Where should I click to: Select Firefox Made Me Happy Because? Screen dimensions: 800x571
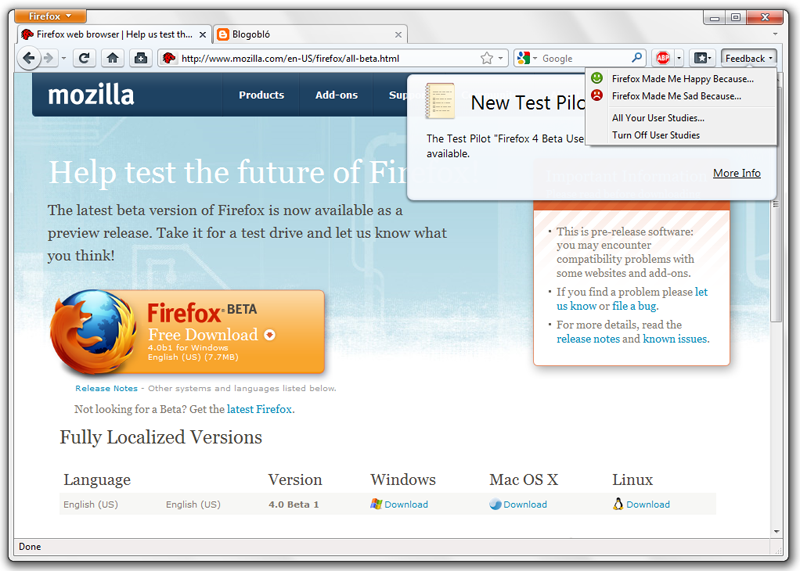coord(683,79)
